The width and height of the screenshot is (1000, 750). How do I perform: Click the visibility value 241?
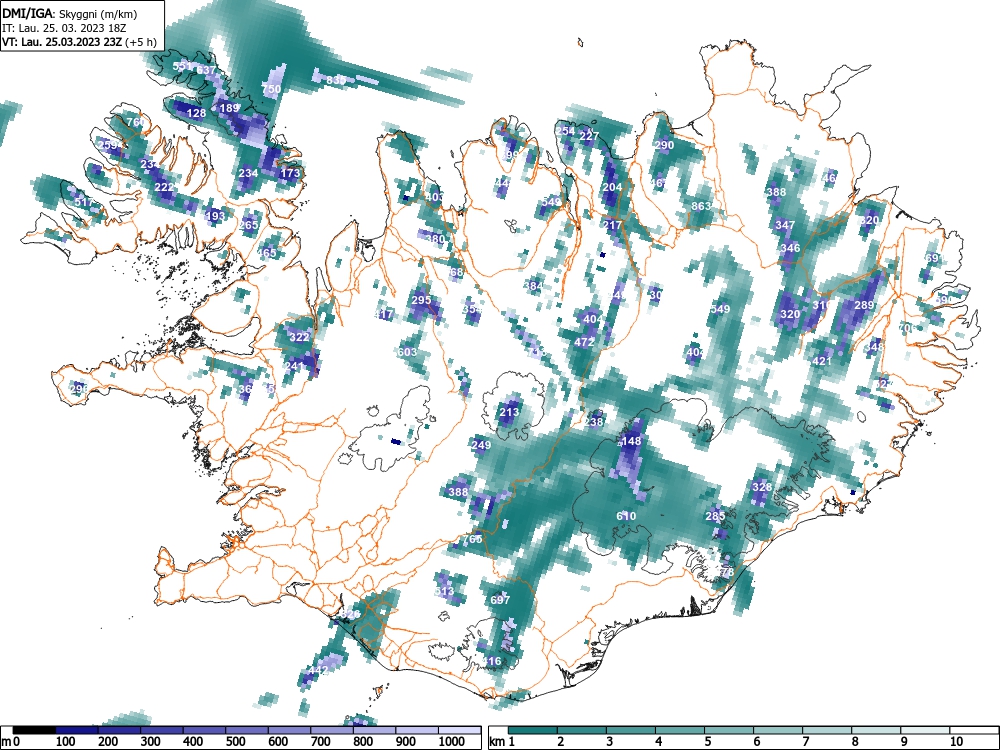point(294,366)
